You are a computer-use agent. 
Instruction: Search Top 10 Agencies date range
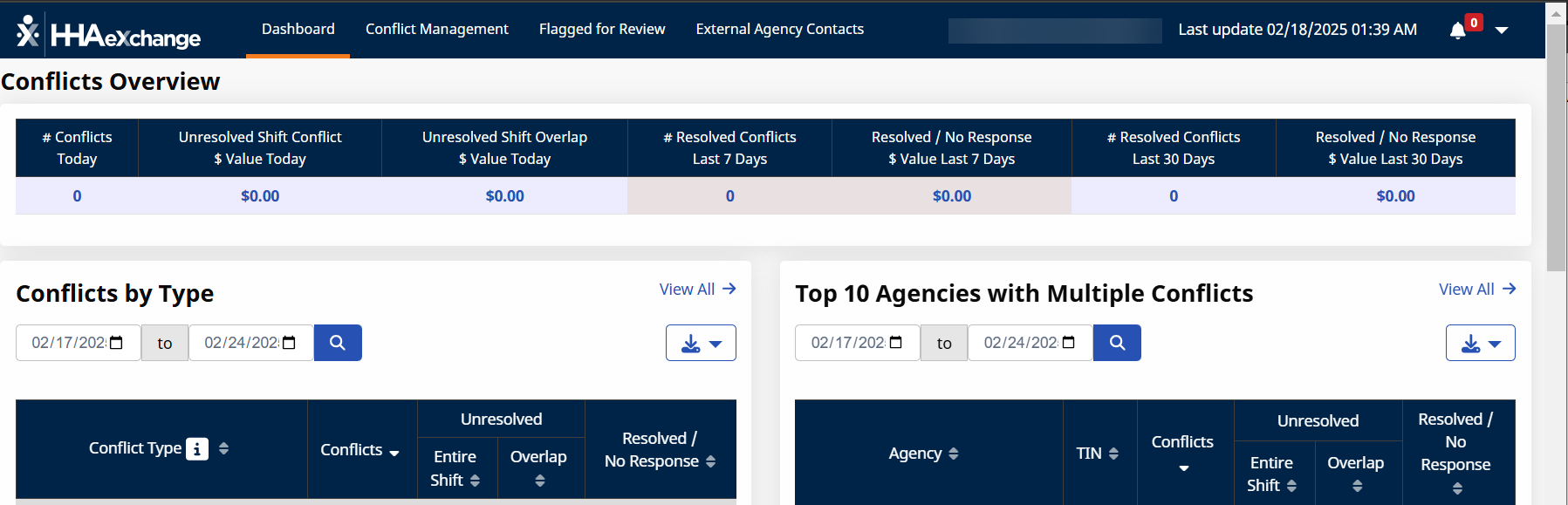click(1117, 343)
